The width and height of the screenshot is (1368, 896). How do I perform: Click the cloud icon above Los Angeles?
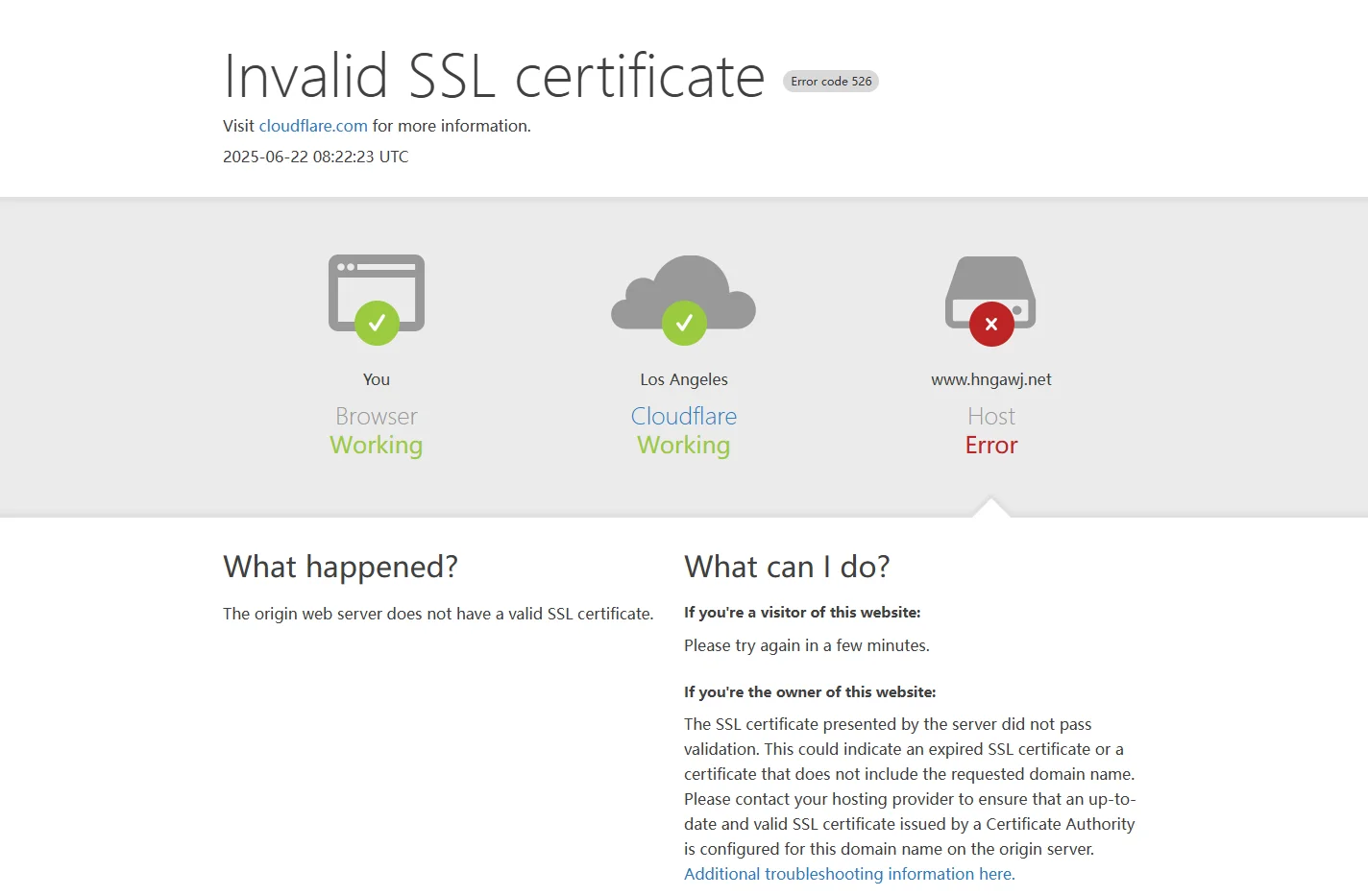[684, 299]
